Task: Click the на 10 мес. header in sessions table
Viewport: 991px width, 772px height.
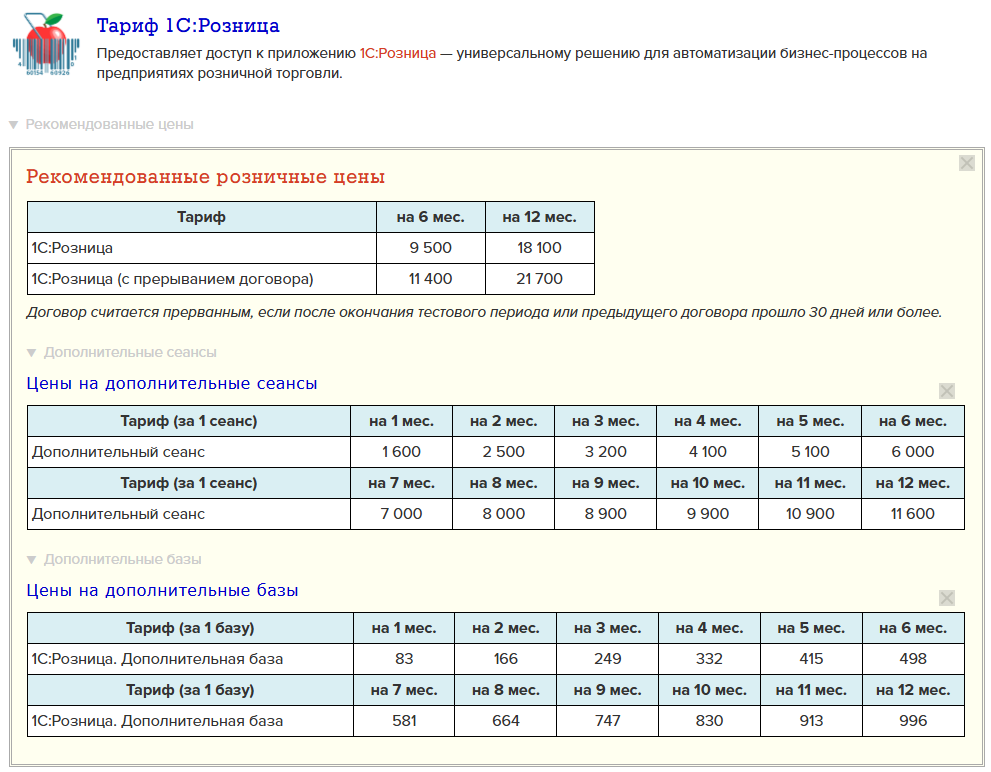Action: click(708, 483)
